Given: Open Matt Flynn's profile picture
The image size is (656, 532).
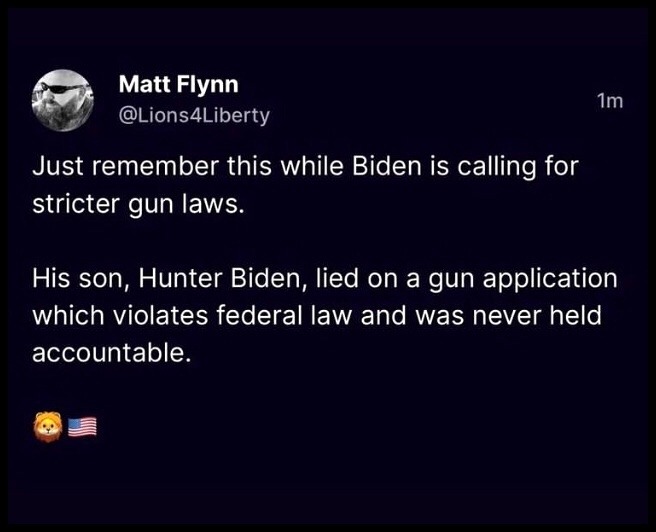Looking at the screenshot, I should tap(63, 100).
